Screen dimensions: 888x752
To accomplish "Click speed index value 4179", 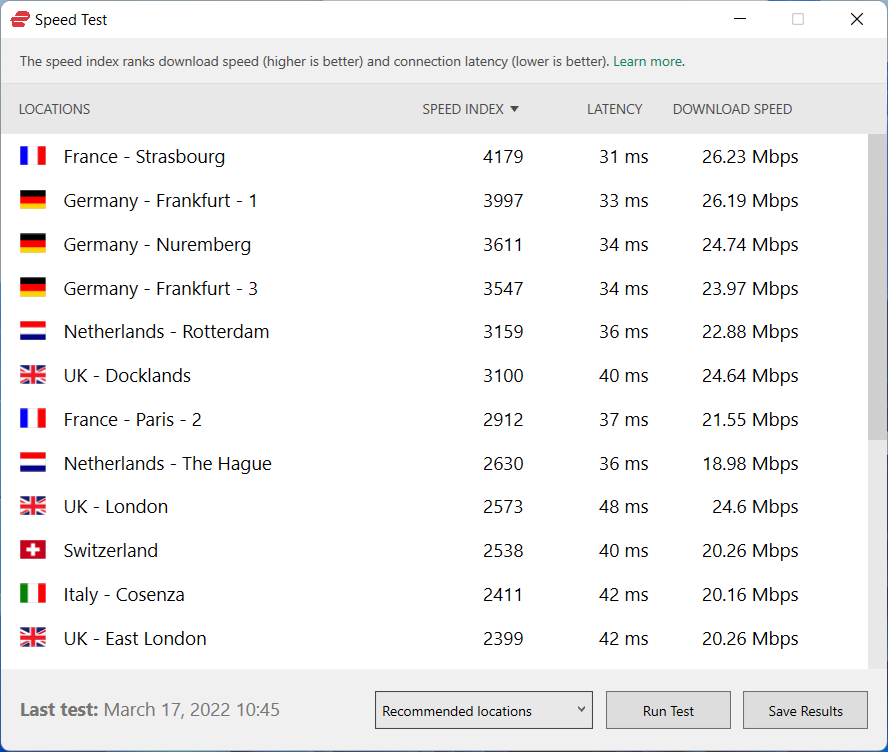I will (503, 156).
